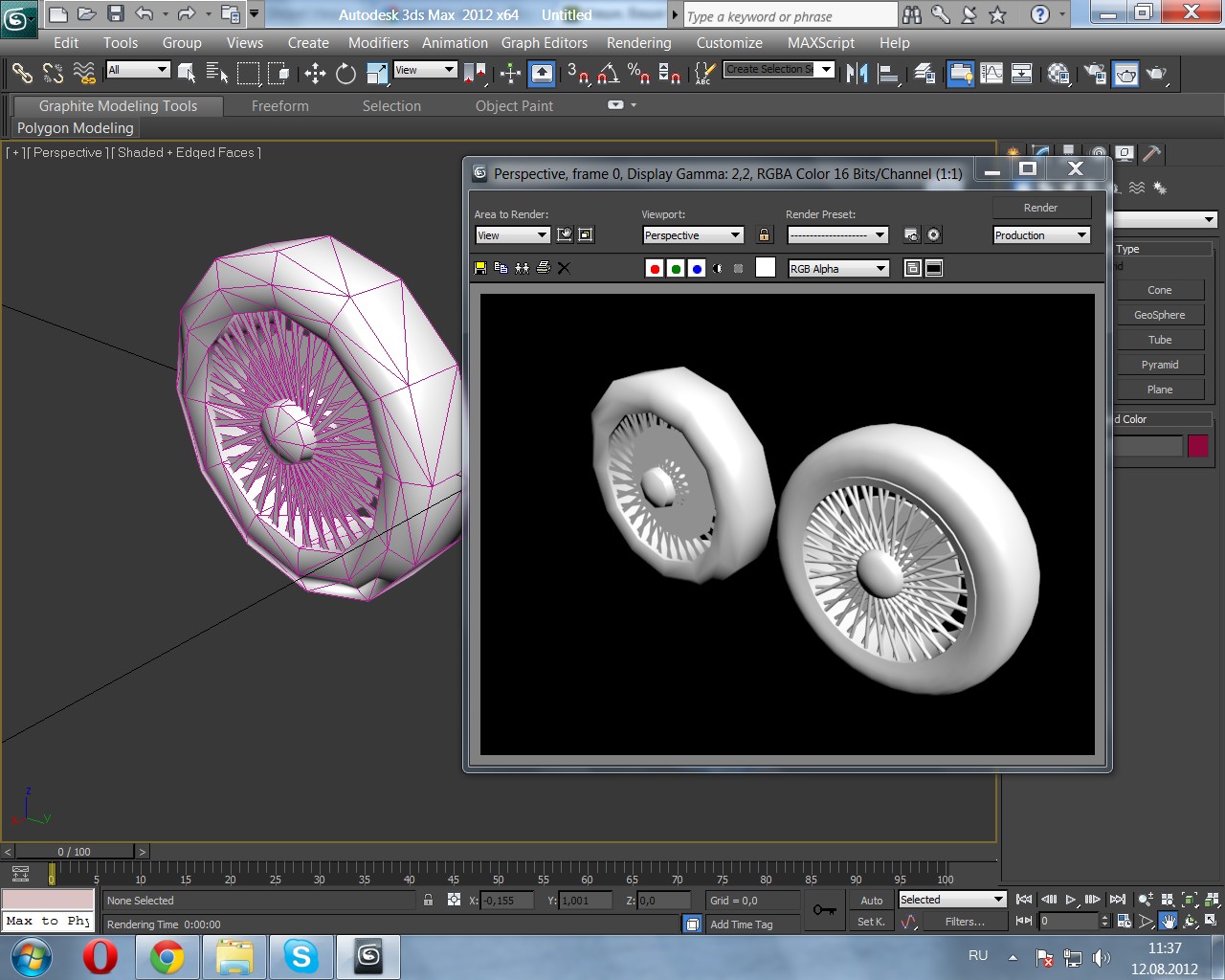
Task: Open Google Chrome from the taskbar
Action: click(167, 956)
